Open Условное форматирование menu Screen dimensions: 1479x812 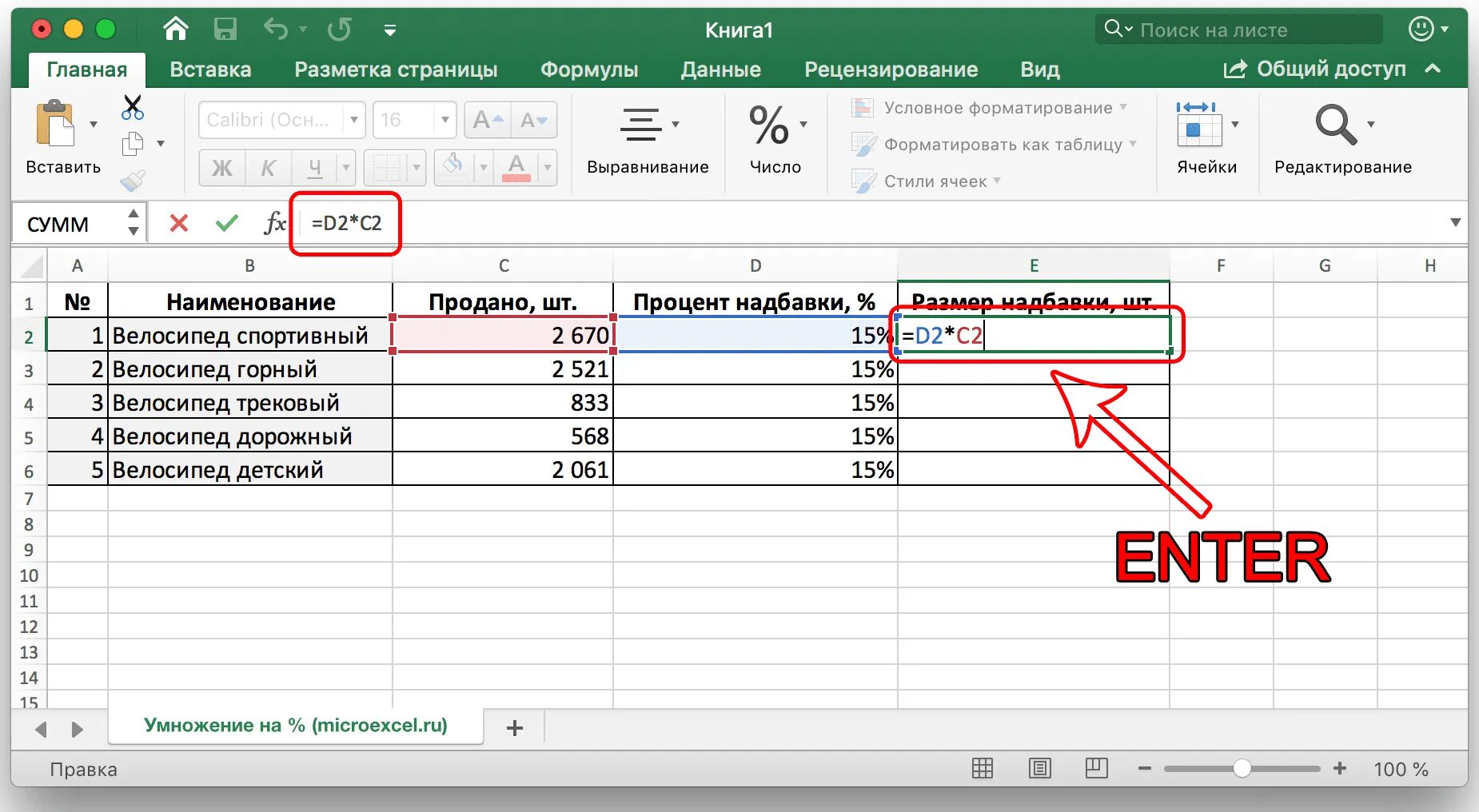(x=989, y=108)
